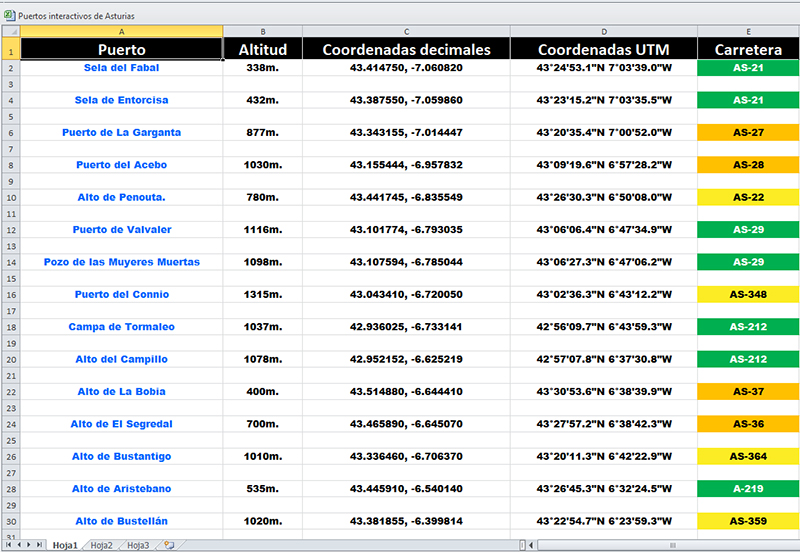This screenshot has height=552, width=800.
Task: Select the Altitud header cell
Action: 263,49
